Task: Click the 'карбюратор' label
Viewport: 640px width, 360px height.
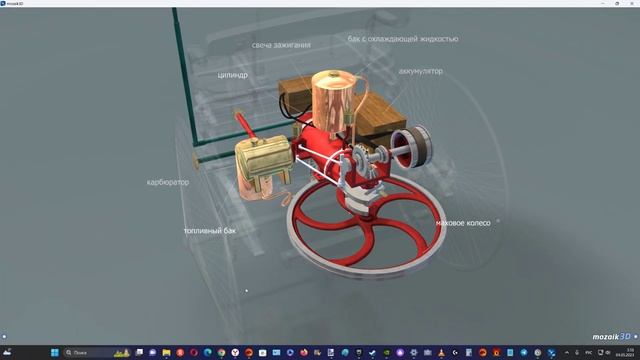Action: pos(168,182)
